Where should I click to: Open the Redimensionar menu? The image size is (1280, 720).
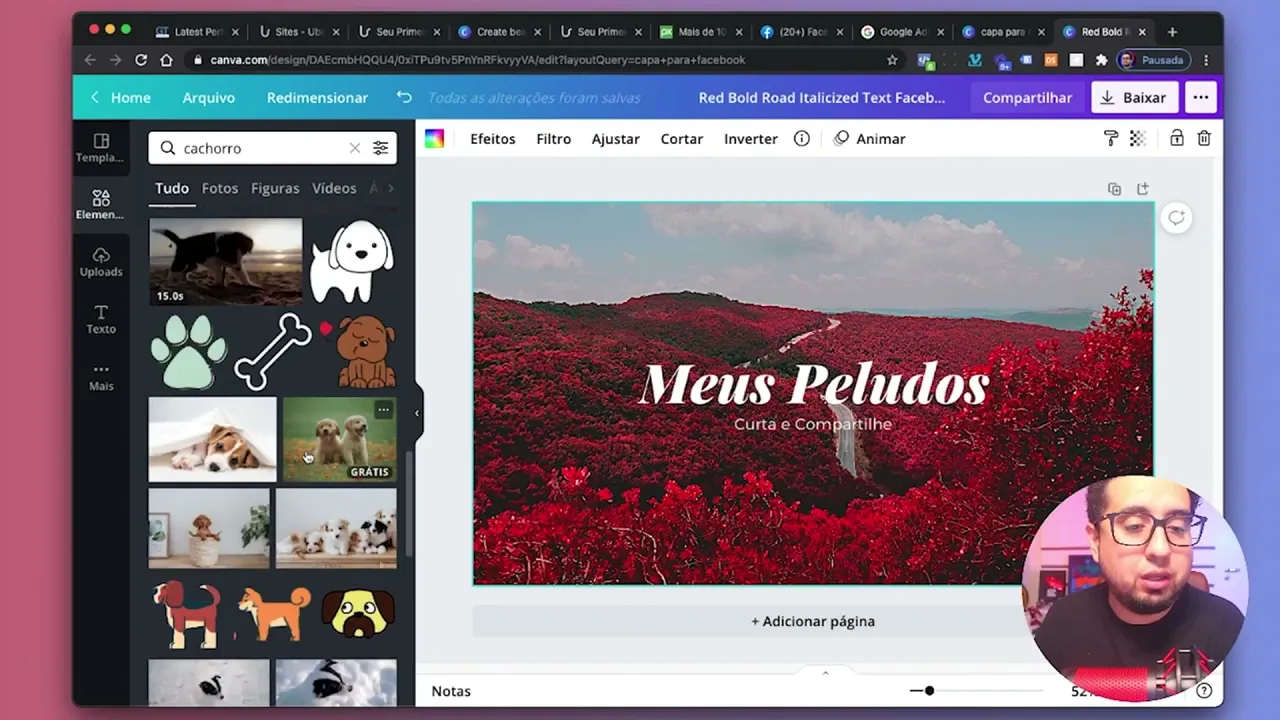pos(317,97)
